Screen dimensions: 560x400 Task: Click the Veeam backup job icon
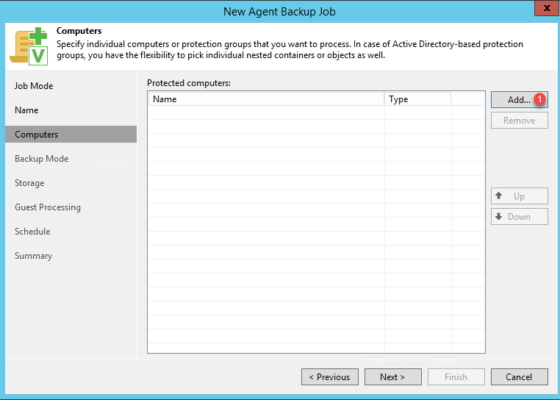click(29, 46)
